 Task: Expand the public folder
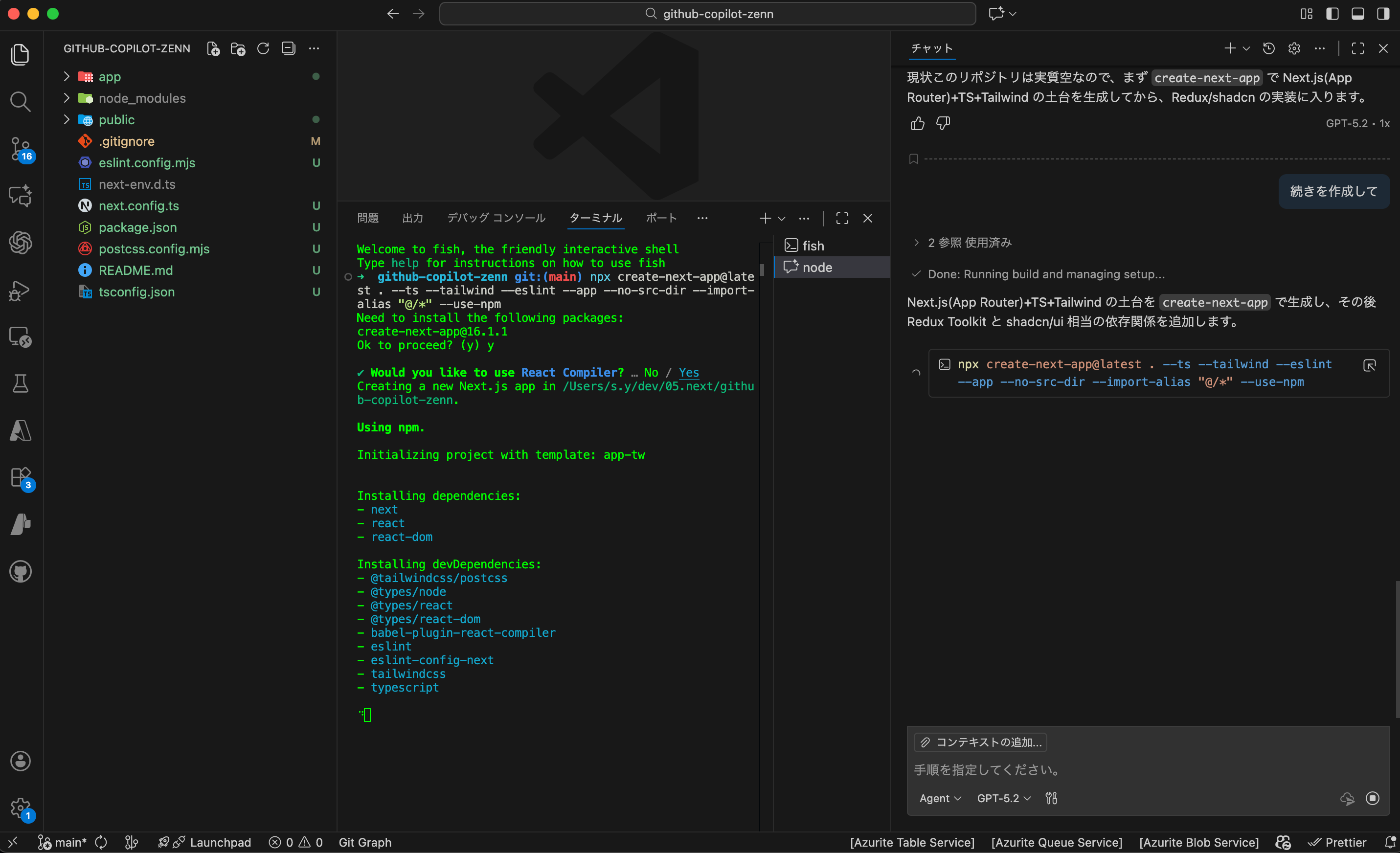click(67, 120)
